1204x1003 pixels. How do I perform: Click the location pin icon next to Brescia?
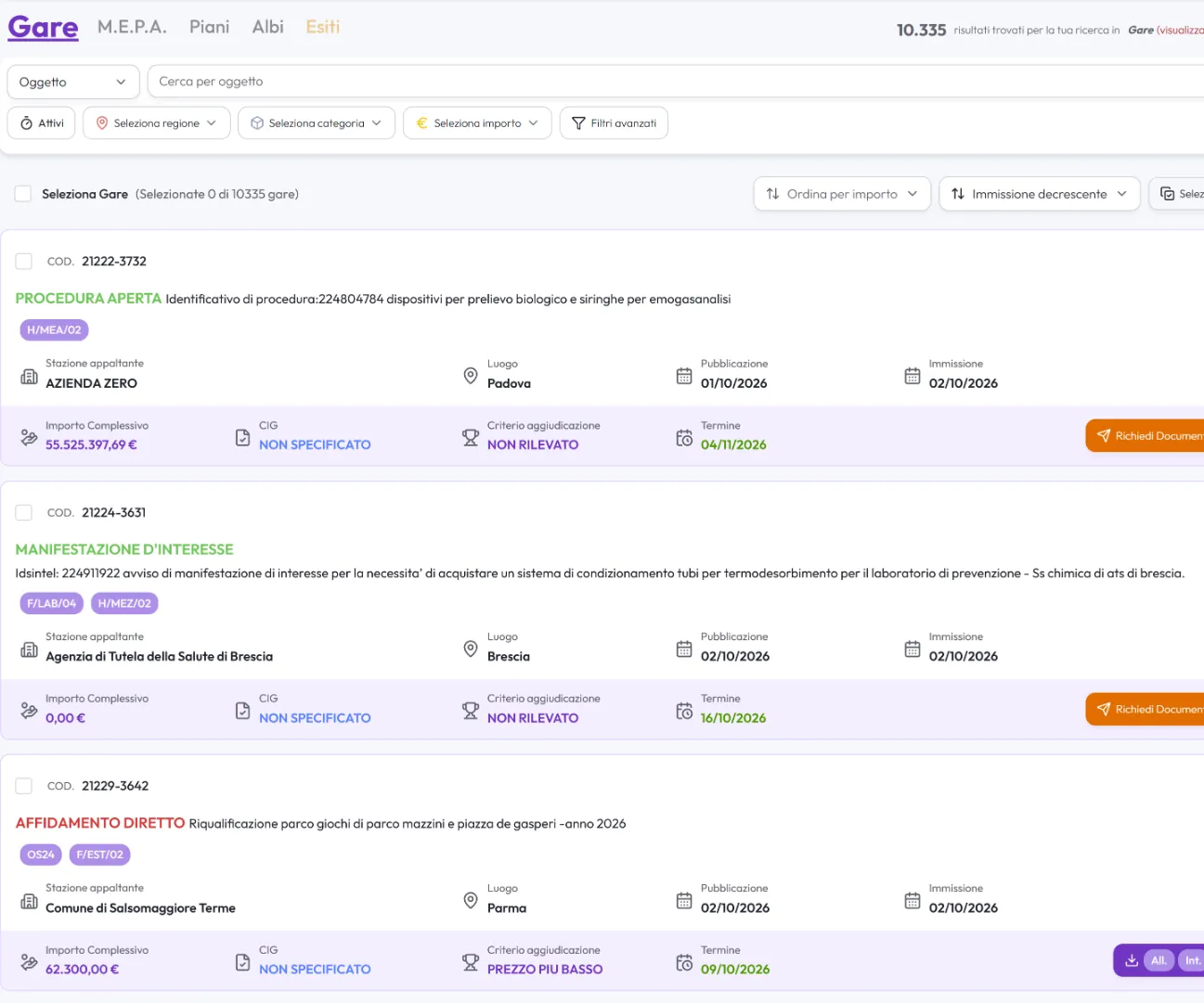471,649
